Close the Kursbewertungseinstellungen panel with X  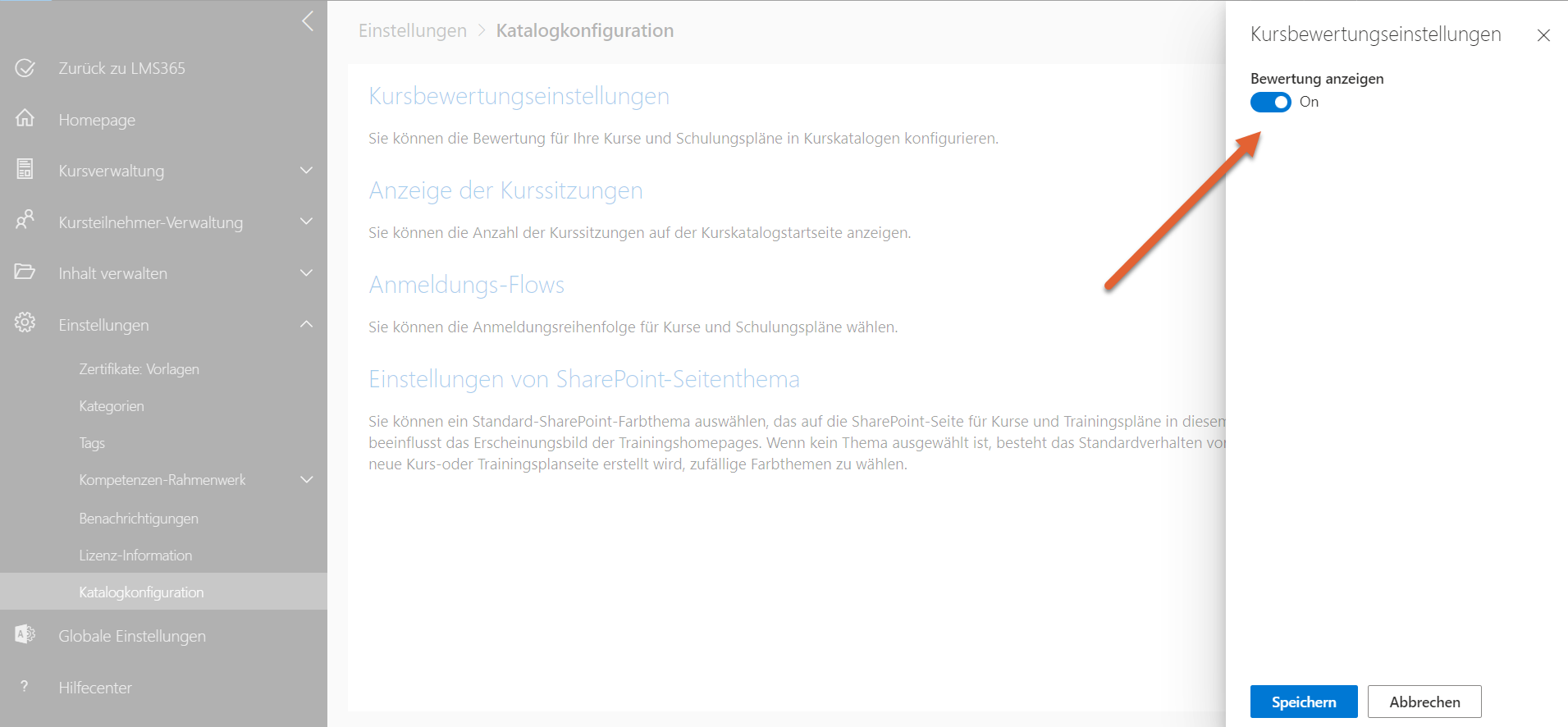pos(1543,35)
